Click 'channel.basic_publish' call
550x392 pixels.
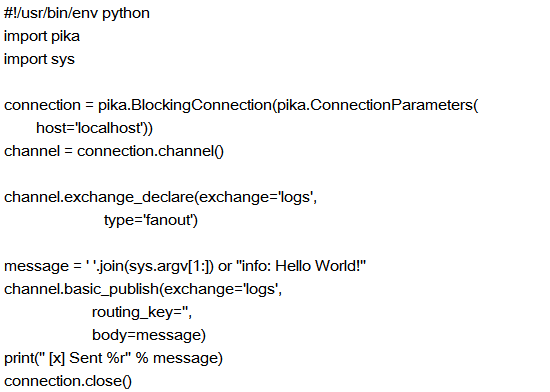click(81, 289)
